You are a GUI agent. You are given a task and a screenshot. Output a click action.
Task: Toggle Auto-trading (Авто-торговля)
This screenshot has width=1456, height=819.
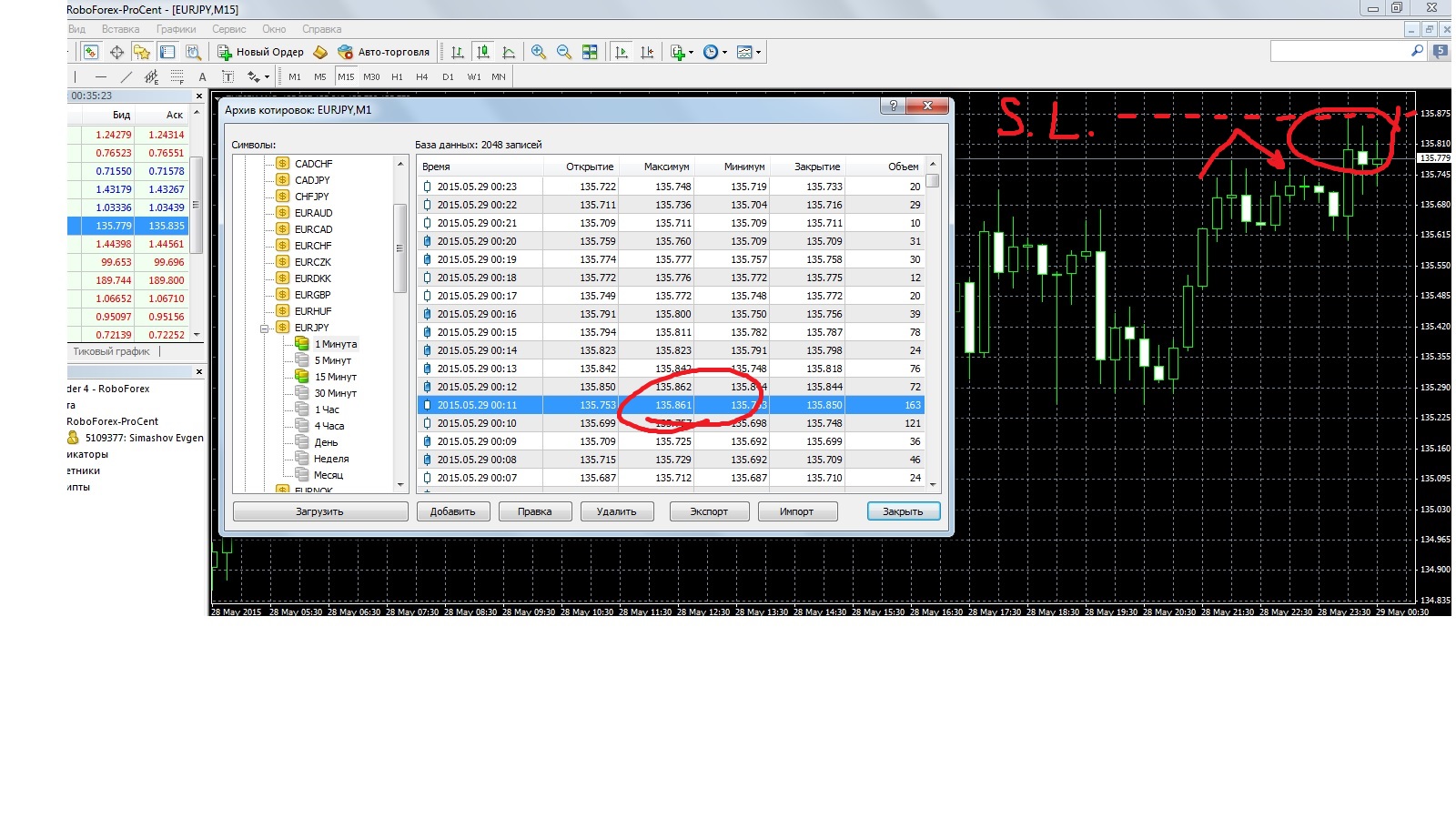[x=383, y=52]
